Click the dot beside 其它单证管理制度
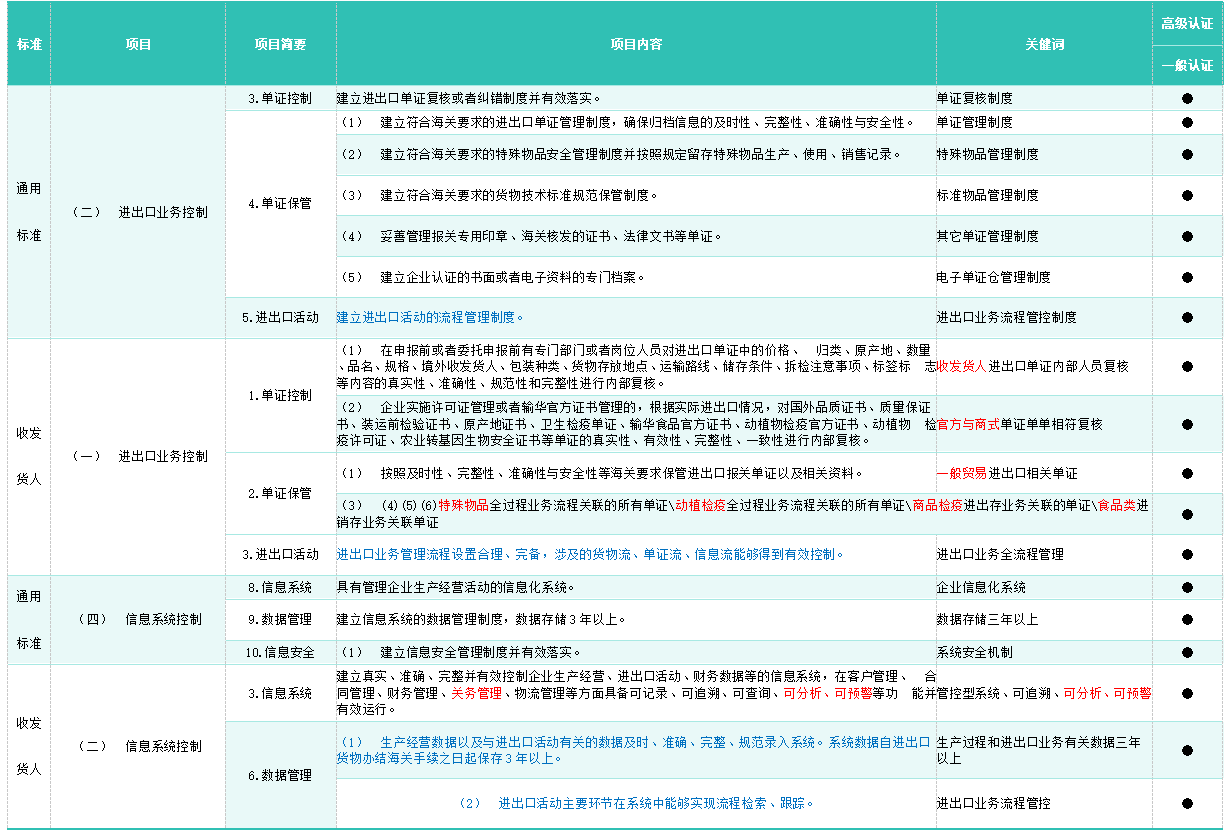This screenshot has height=834, width=1227. [1187, 236]
